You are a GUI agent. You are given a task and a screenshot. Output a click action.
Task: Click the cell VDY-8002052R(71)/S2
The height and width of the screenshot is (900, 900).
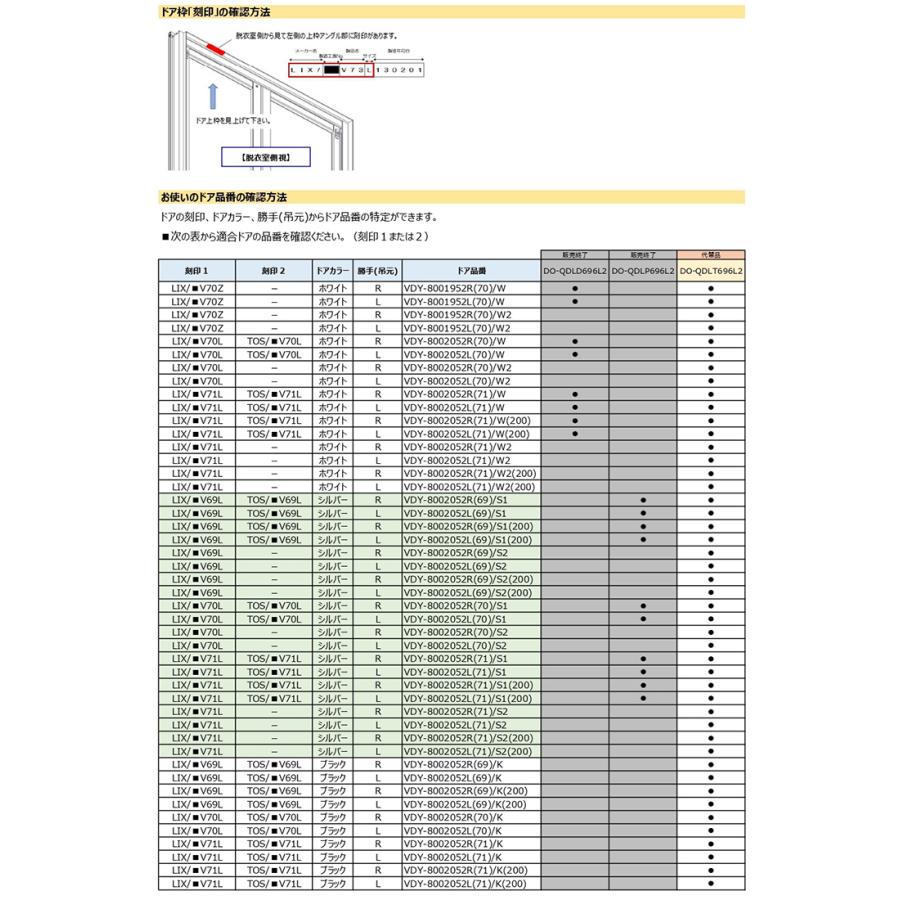[x=471, y=711]
